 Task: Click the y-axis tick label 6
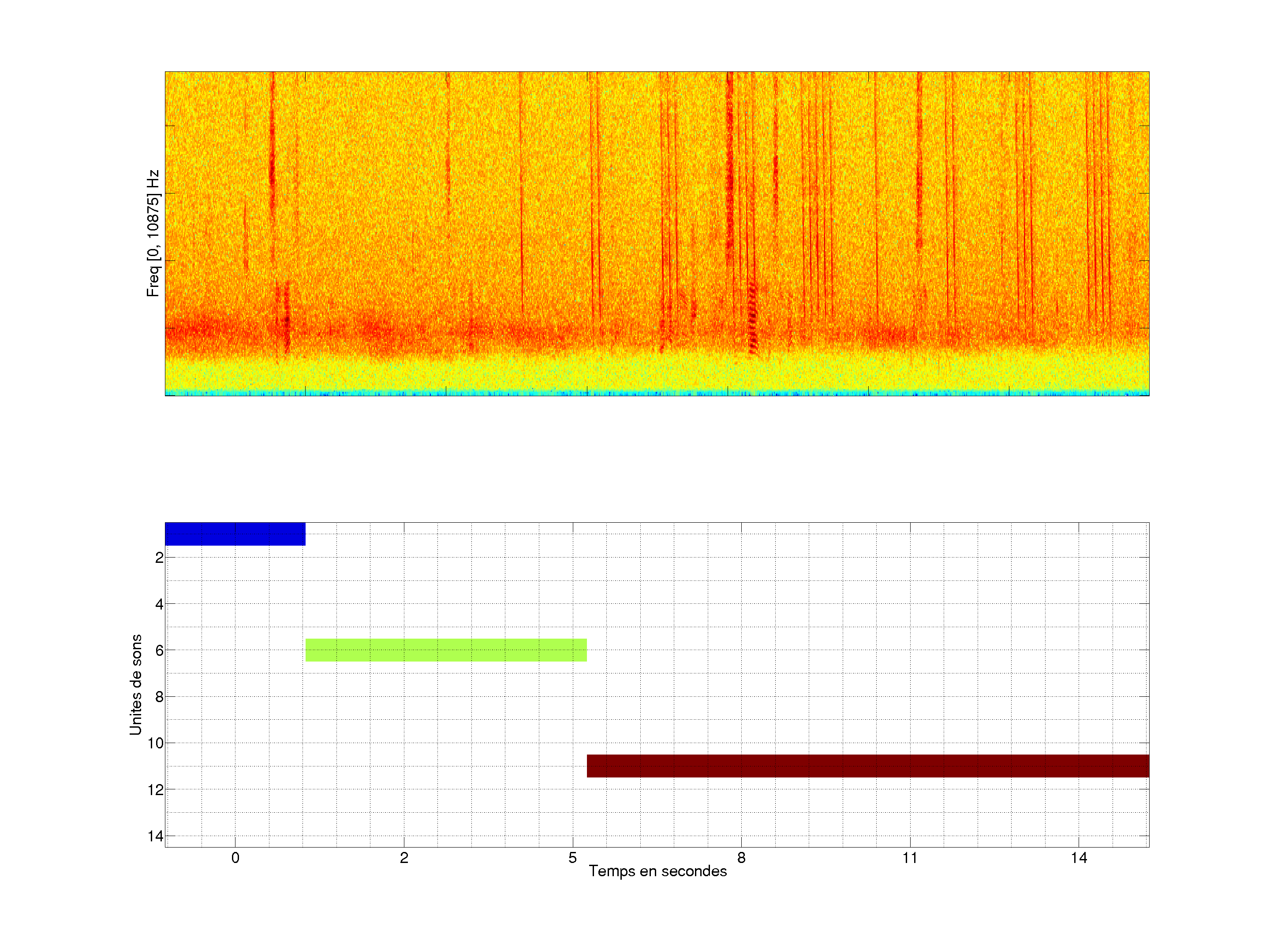[x=159, y=651]
